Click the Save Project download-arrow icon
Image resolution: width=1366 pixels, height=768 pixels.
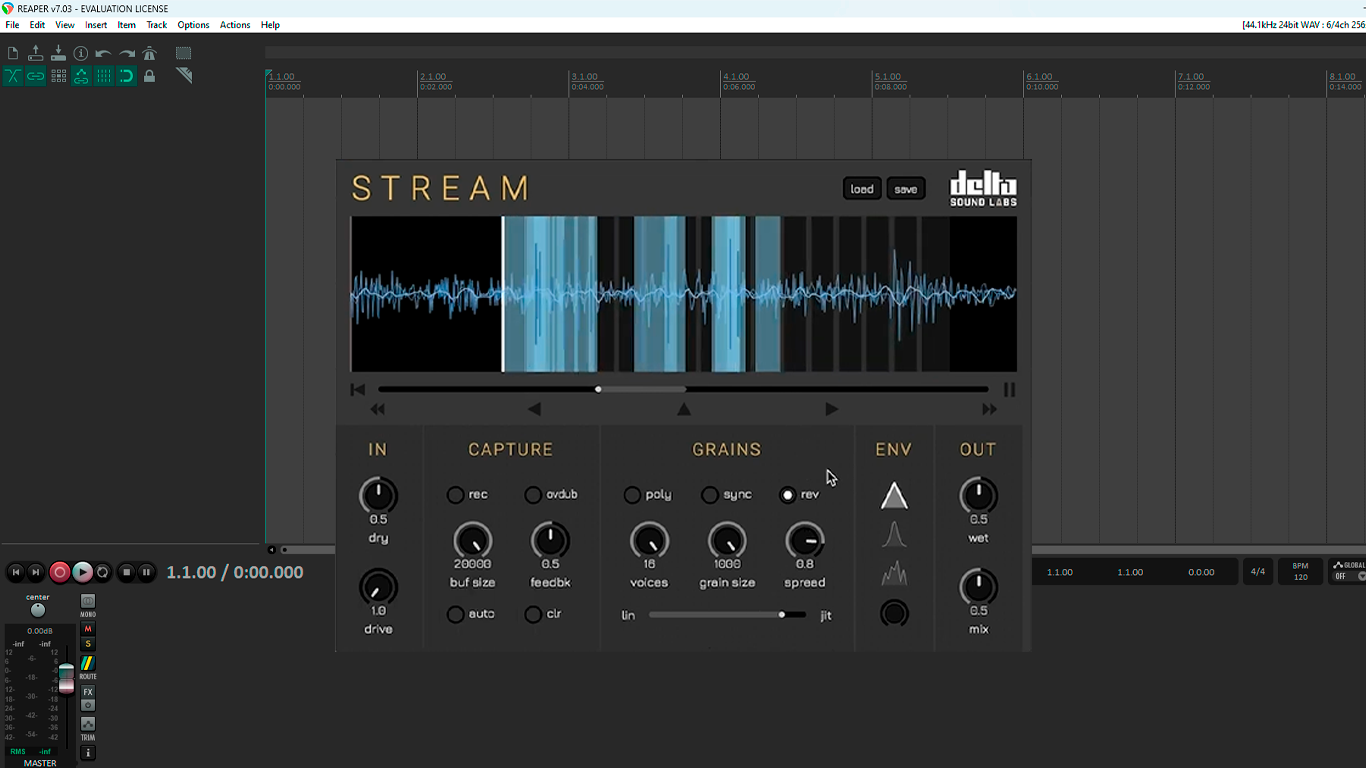(x=58, y=53)
